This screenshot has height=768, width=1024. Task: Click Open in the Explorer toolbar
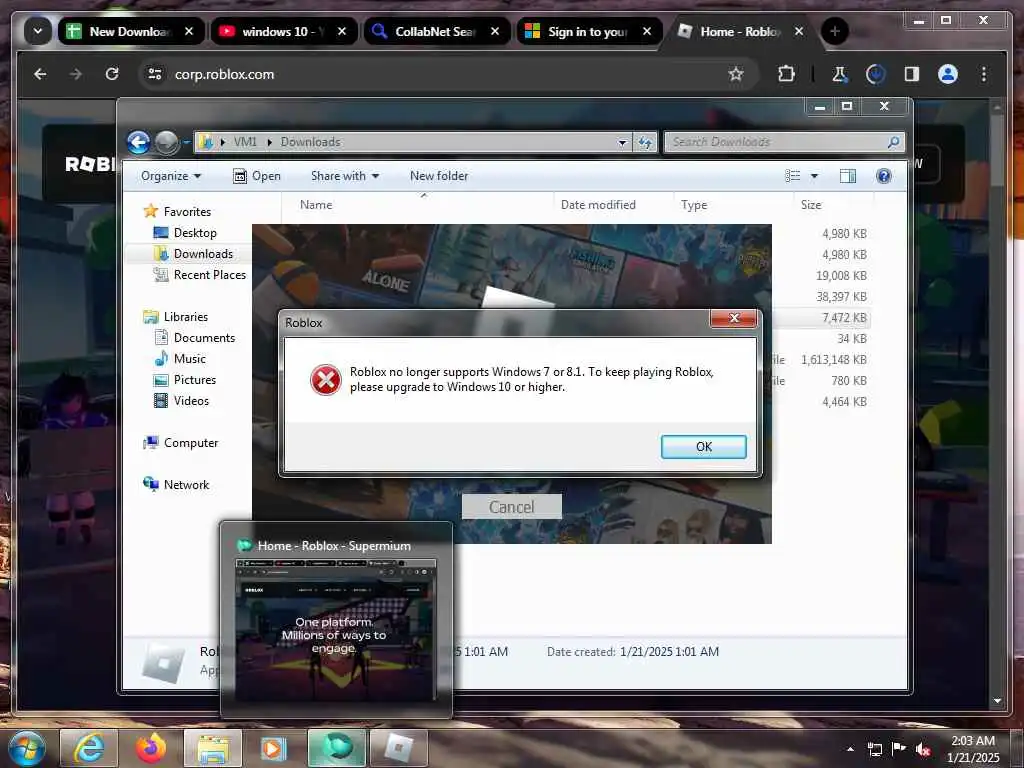257,176
